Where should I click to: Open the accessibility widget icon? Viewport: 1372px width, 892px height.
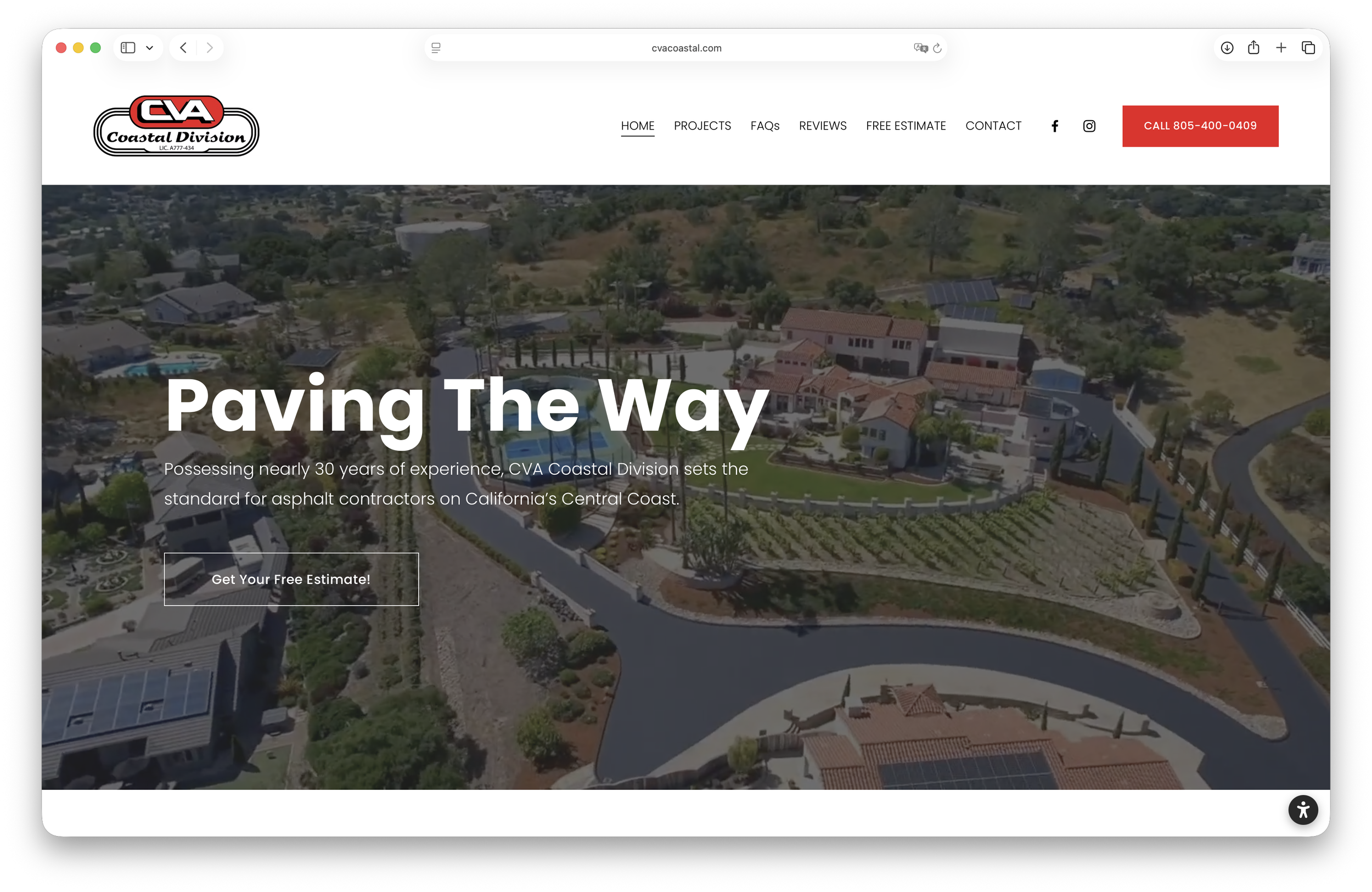(1303, 810)
